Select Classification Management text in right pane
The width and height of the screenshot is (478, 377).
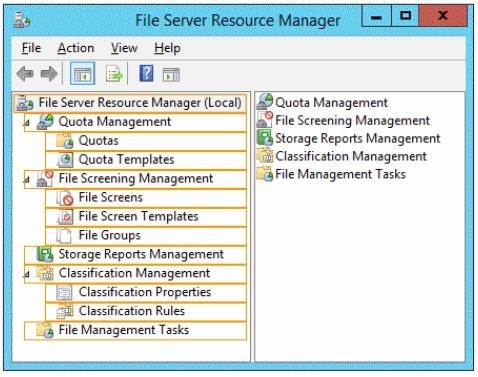pyautogui.click(x=351, y=156)
